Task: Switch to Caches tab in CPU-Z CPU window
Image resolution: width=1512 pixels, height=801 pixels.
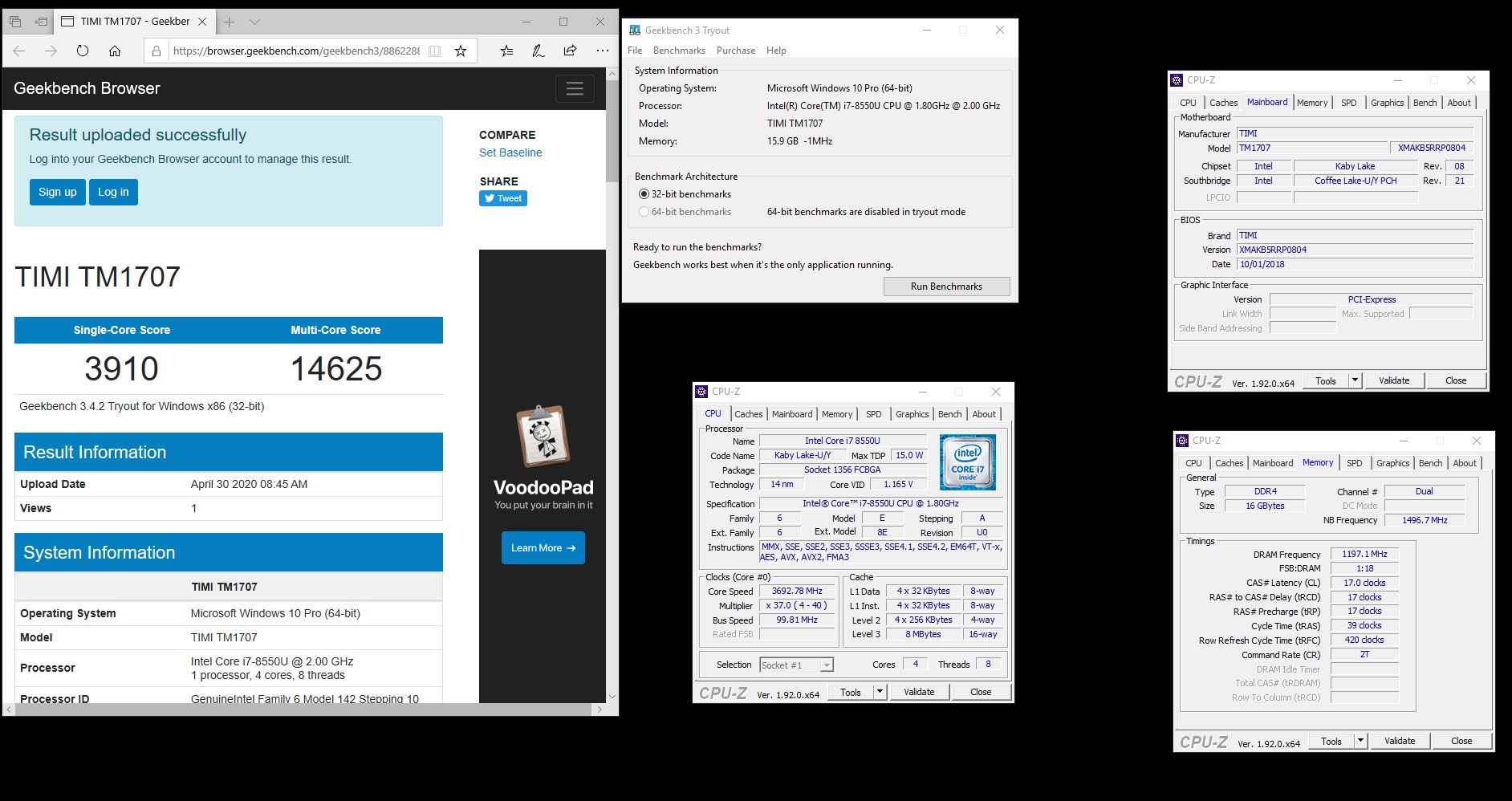Action: (x=749, y=414)
